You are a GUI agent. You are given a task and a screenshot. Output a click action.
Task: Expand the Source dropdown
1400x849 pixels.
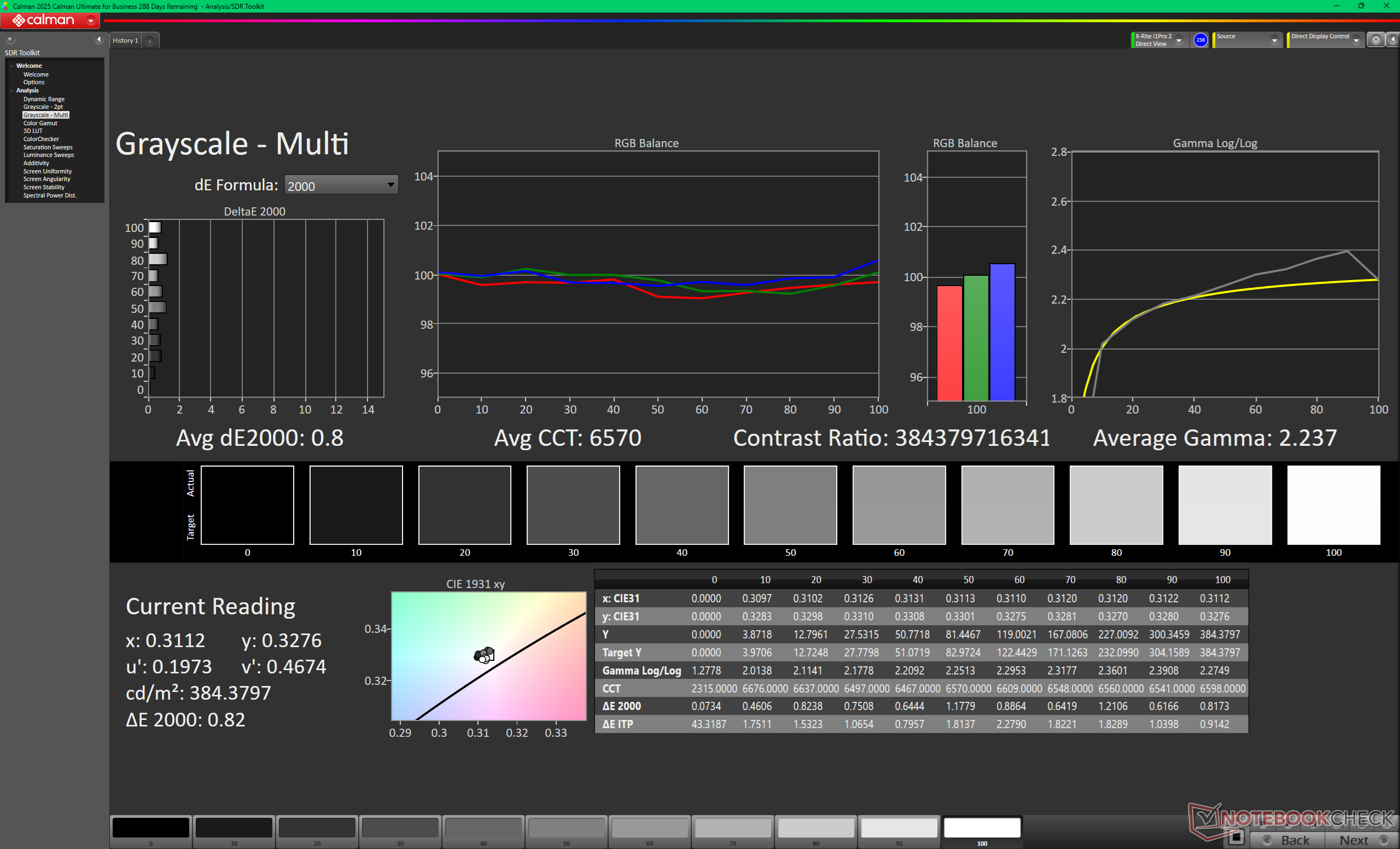point(1274,40)
